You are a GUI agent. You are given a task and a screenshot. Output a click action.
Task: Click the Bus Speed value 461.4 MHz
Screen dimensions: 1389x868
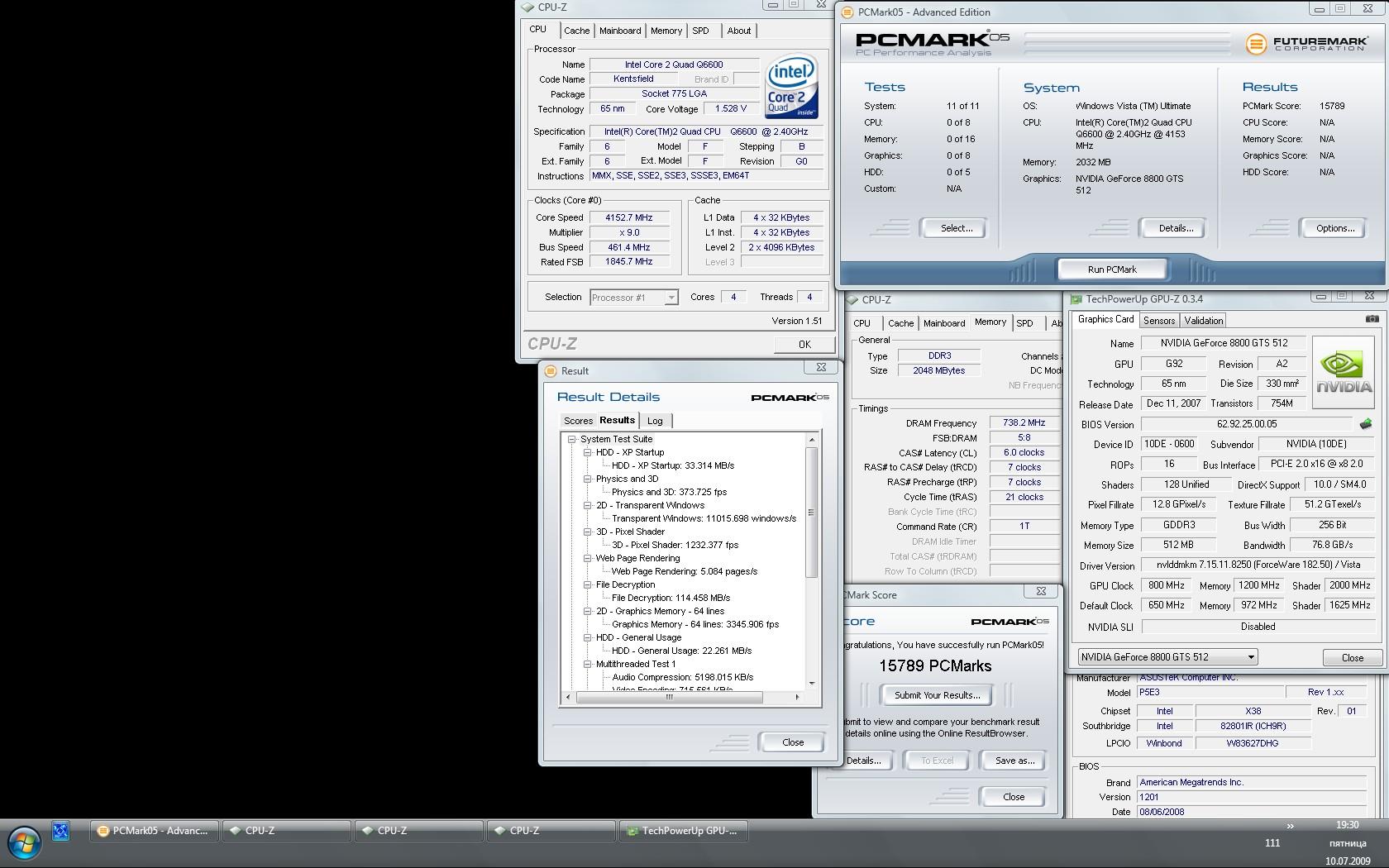coord(628,248)
